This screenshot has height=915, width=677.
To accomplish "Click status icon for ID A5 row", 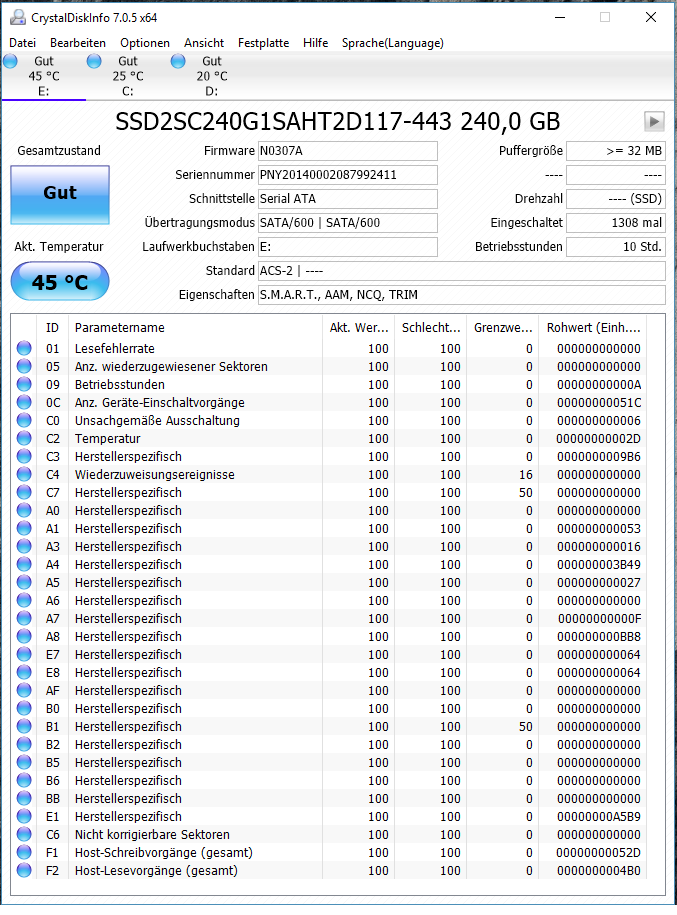I will pyautogui.click(x=24, y=582).
